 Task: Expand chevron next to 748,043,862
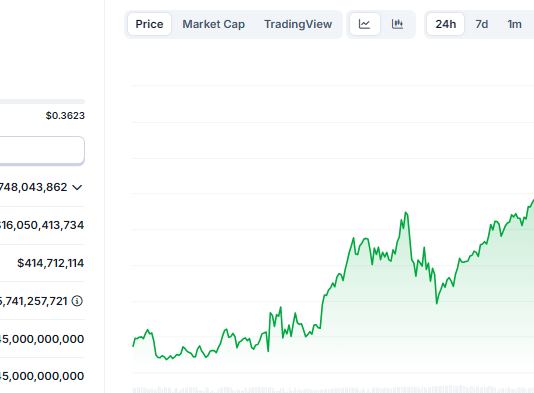(77, 187)
